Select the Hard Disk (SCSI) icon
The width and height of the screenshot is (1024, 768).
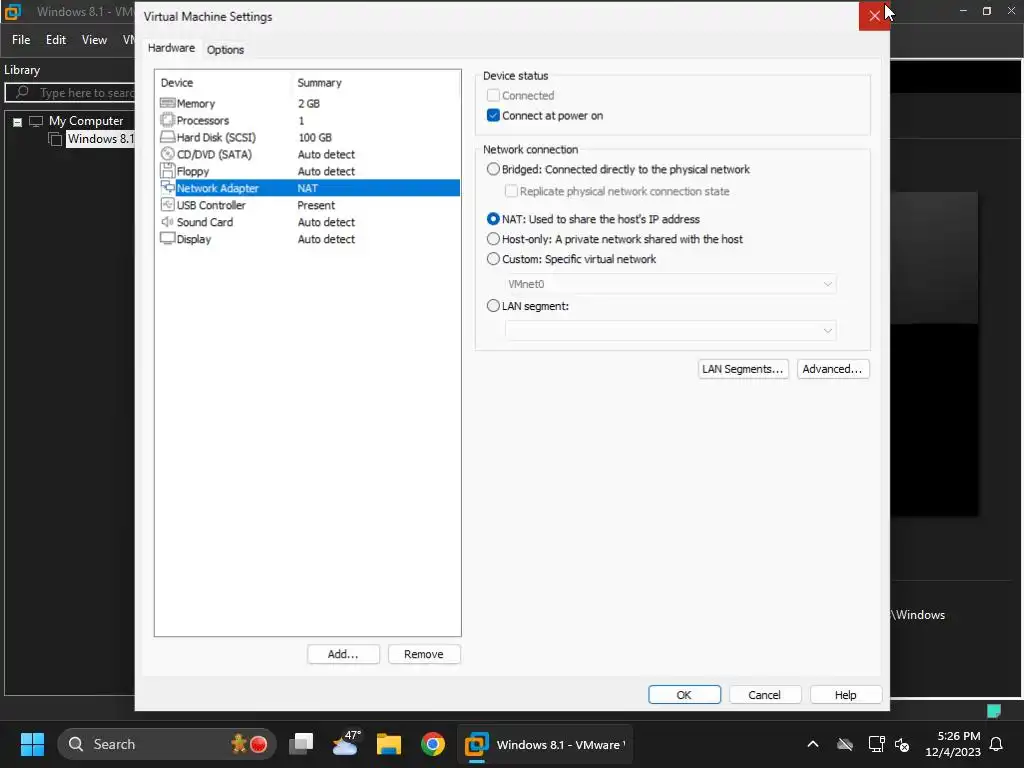(167, 137)
